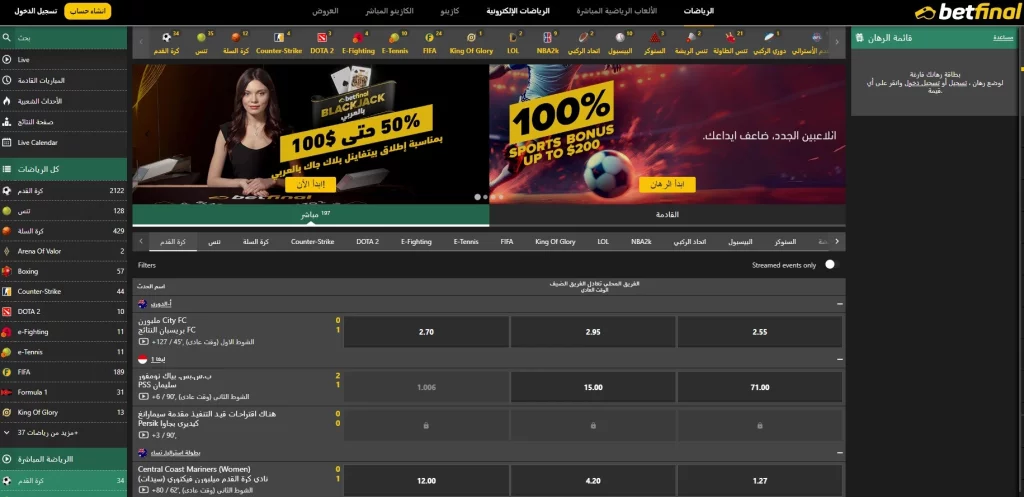Click the search magnifier icon in sidebar
The image size is (1024, 497).
7,38
